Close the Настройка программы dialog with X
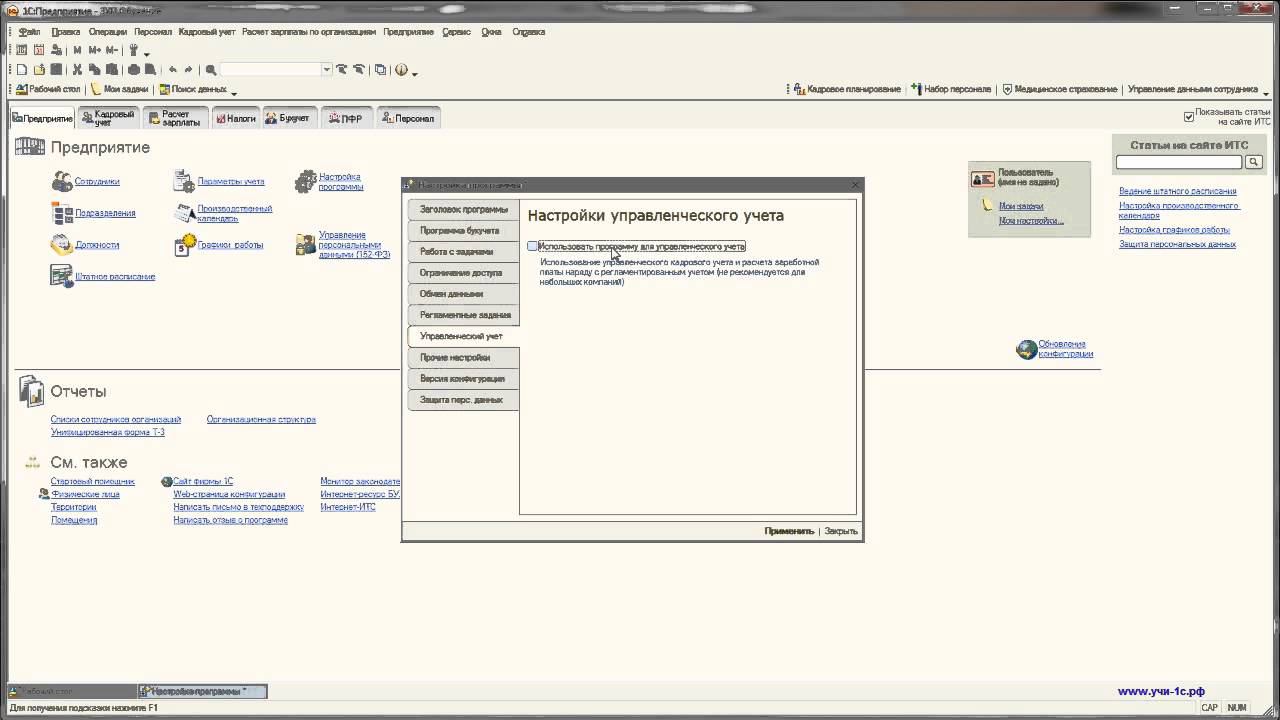Viewport: 1280px width, 720px height. 855,185
